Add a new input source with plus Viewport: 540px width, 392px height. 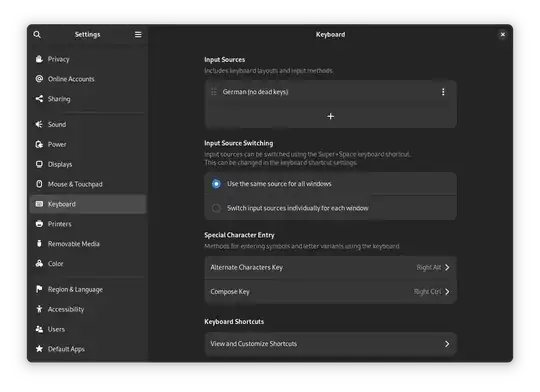tap(330, 116)
